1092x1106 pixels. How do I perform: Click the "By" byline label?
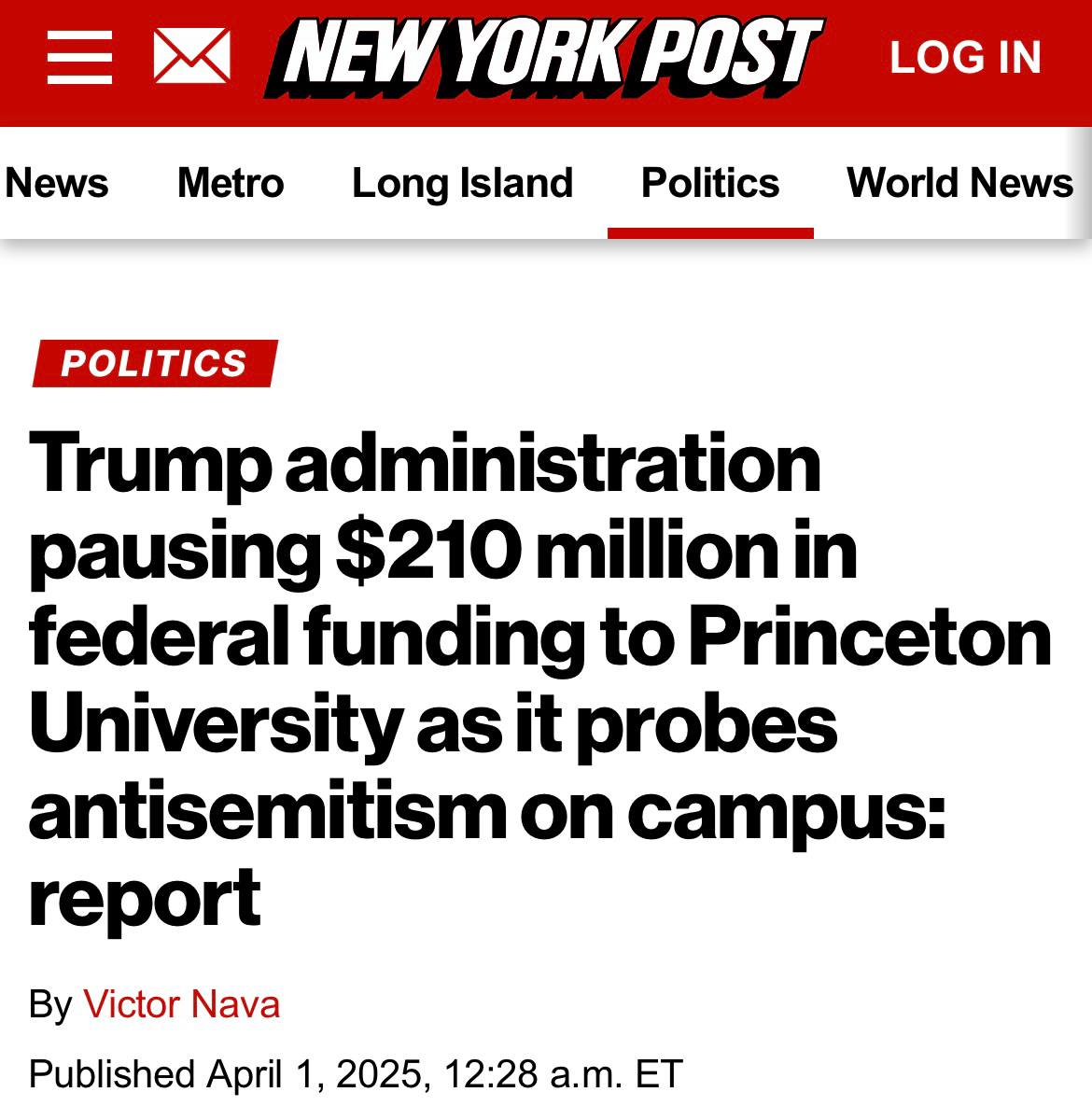click(x=50, y=1004)
